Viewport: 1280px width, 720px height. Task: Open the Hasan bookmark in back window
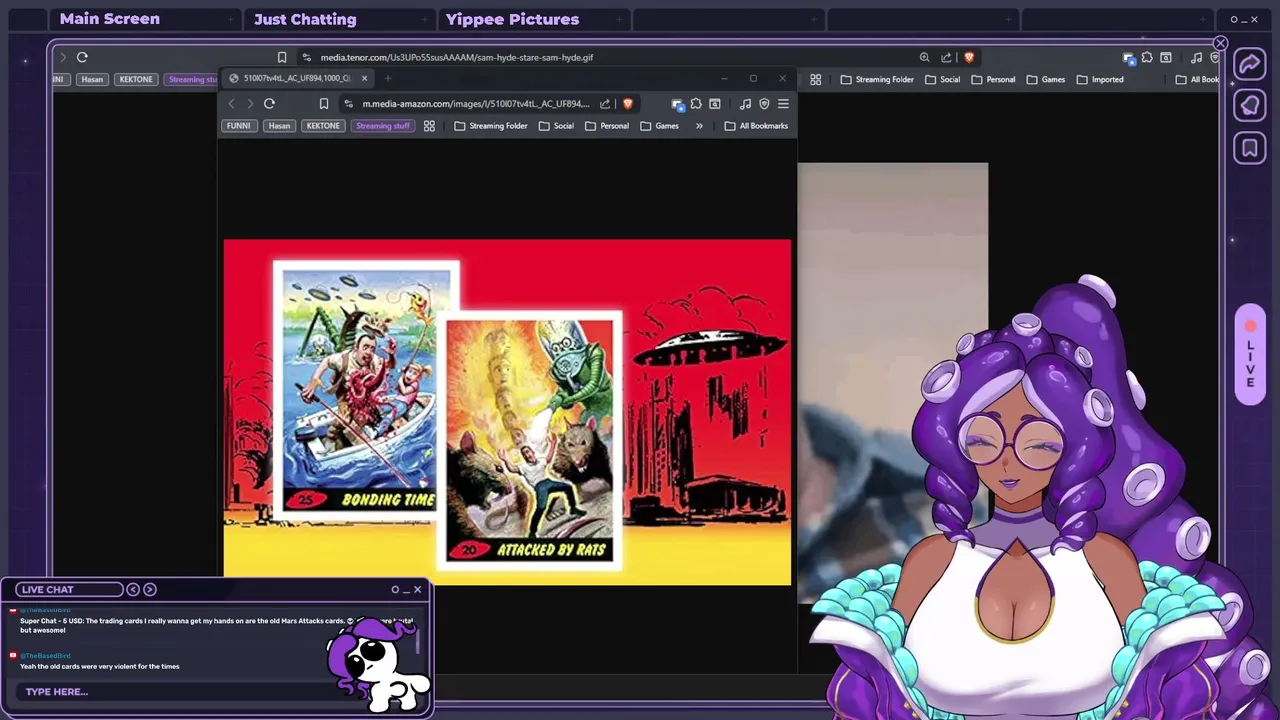pos(92,79)
